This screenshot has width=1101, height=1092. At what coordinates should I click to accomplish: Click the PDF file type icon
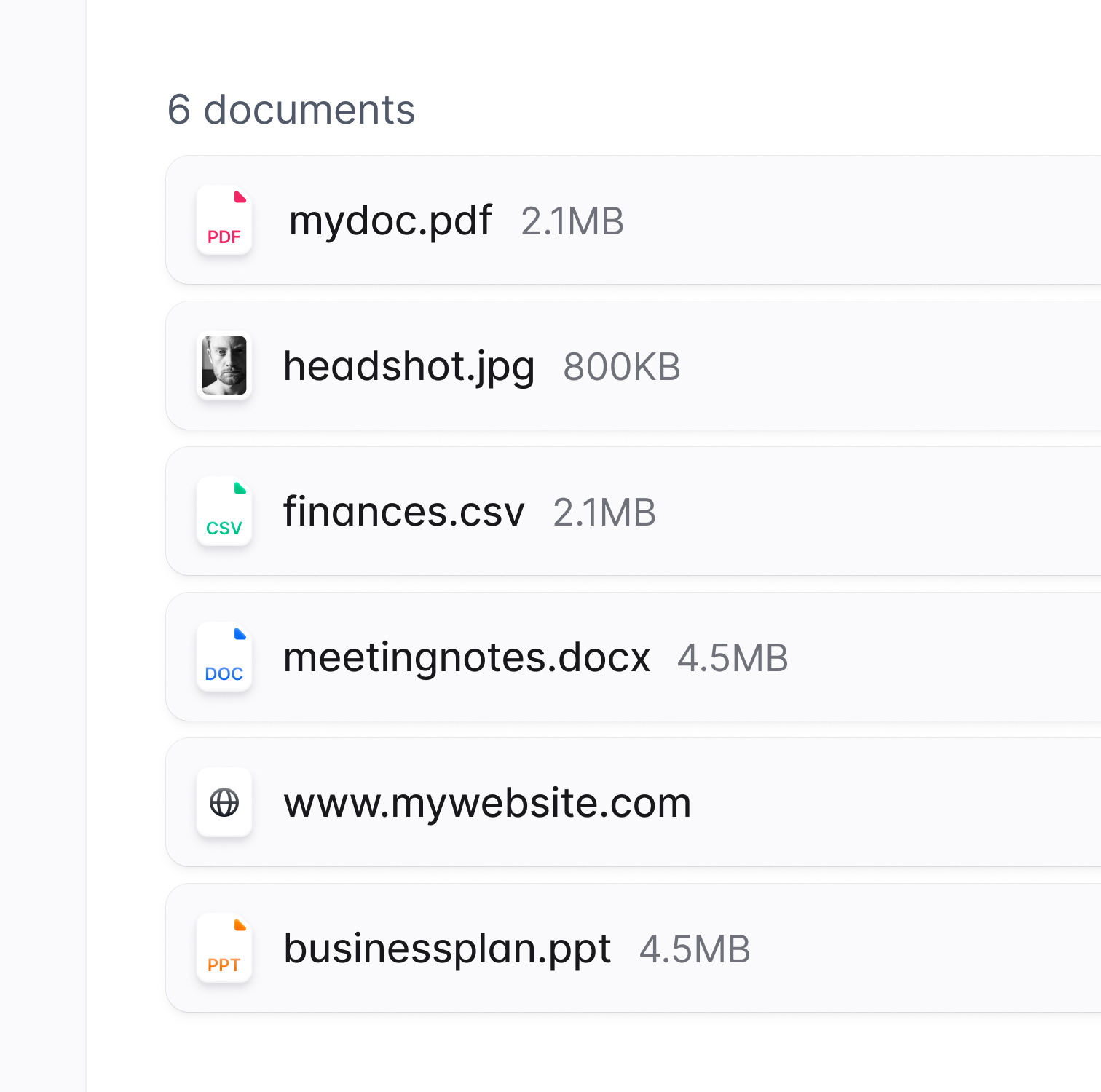(x=224, y=220)
